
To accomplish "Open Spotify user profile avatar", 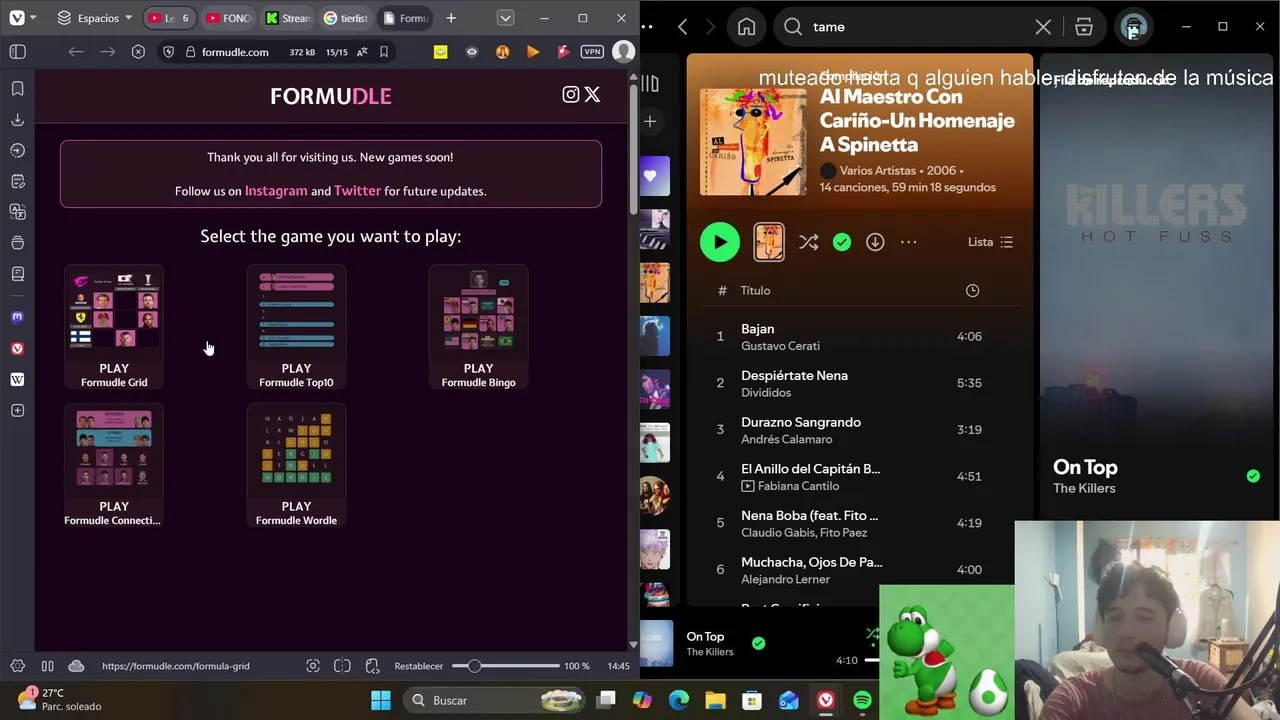I will point(1133,27).
